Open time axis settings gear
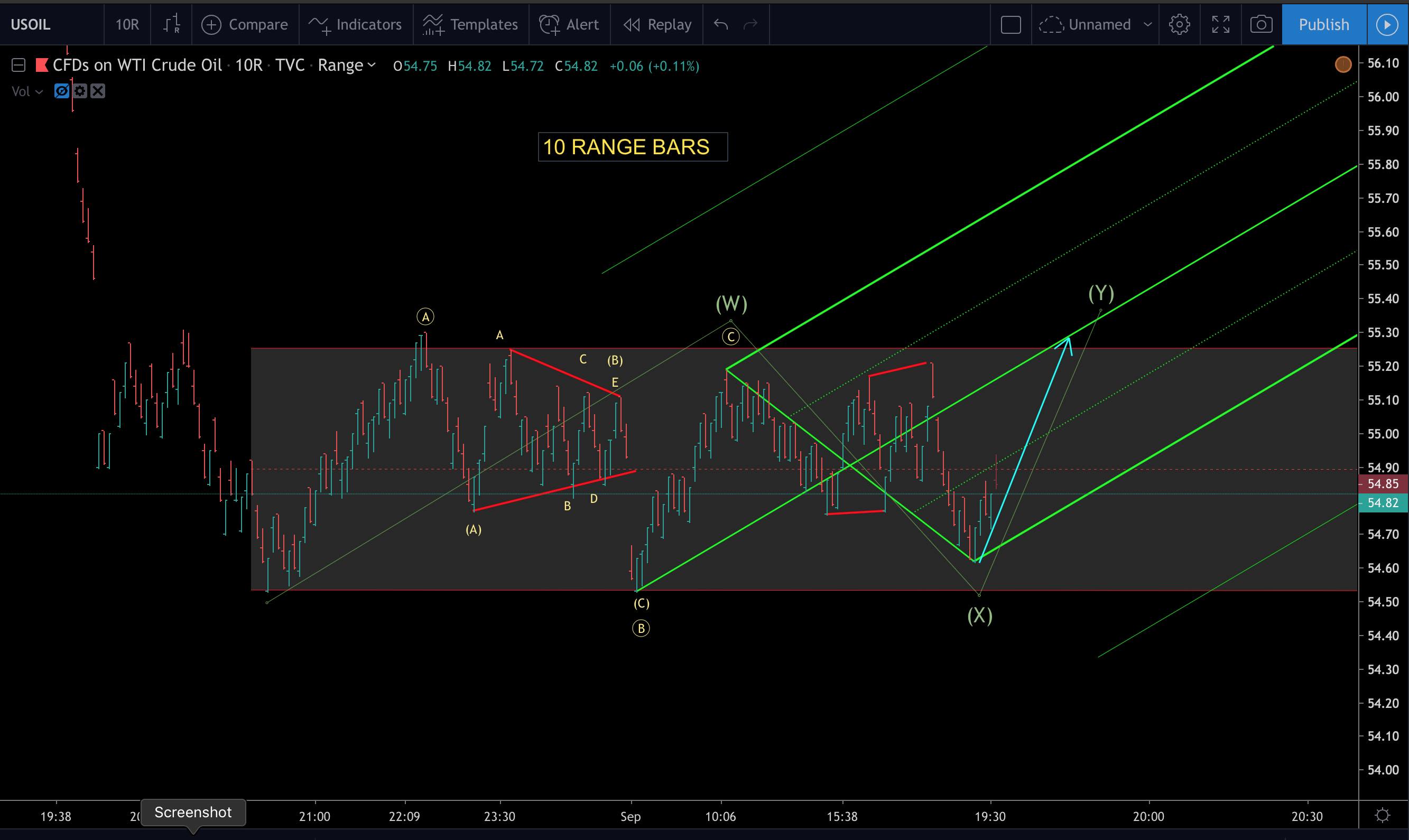 click(1383, 816)
